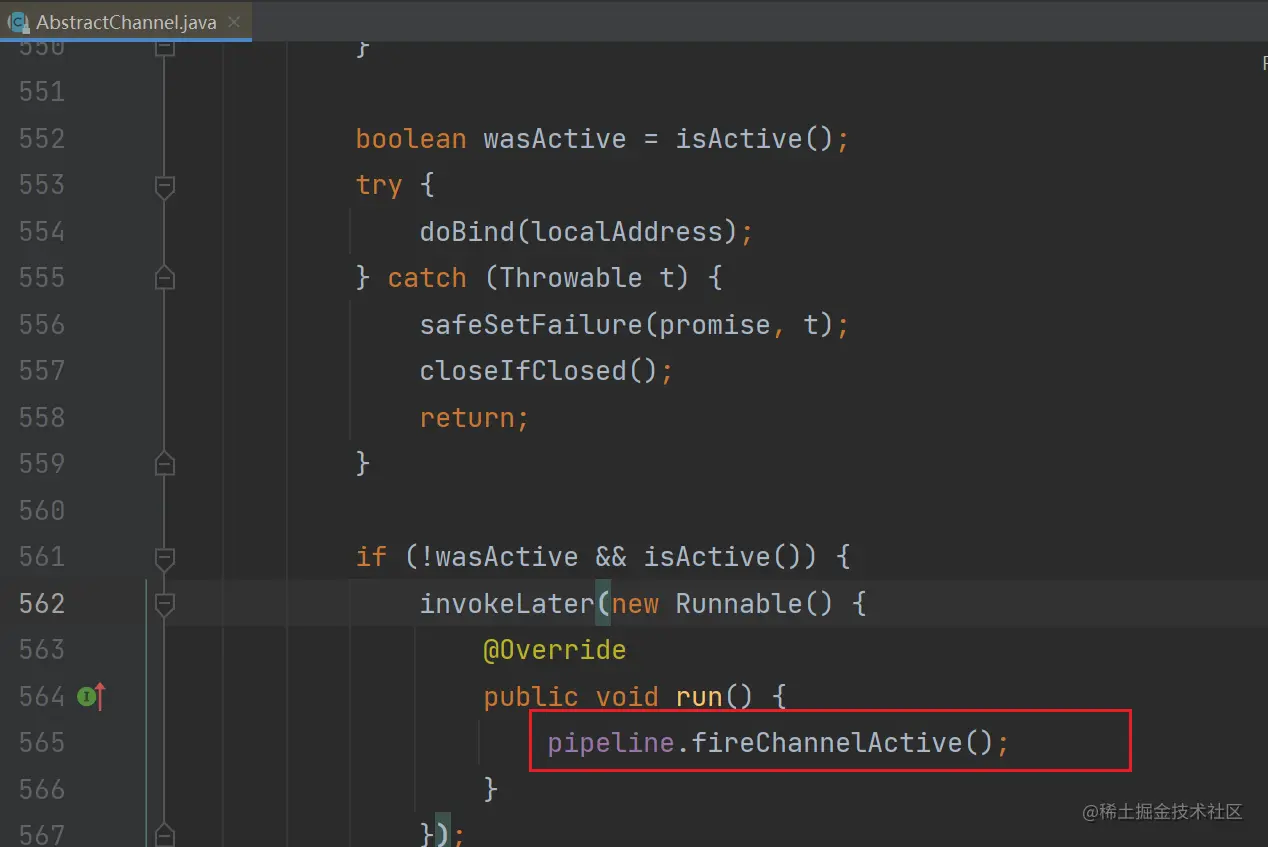
Task: Click the Runnable type name
Action: coord(739,603)
